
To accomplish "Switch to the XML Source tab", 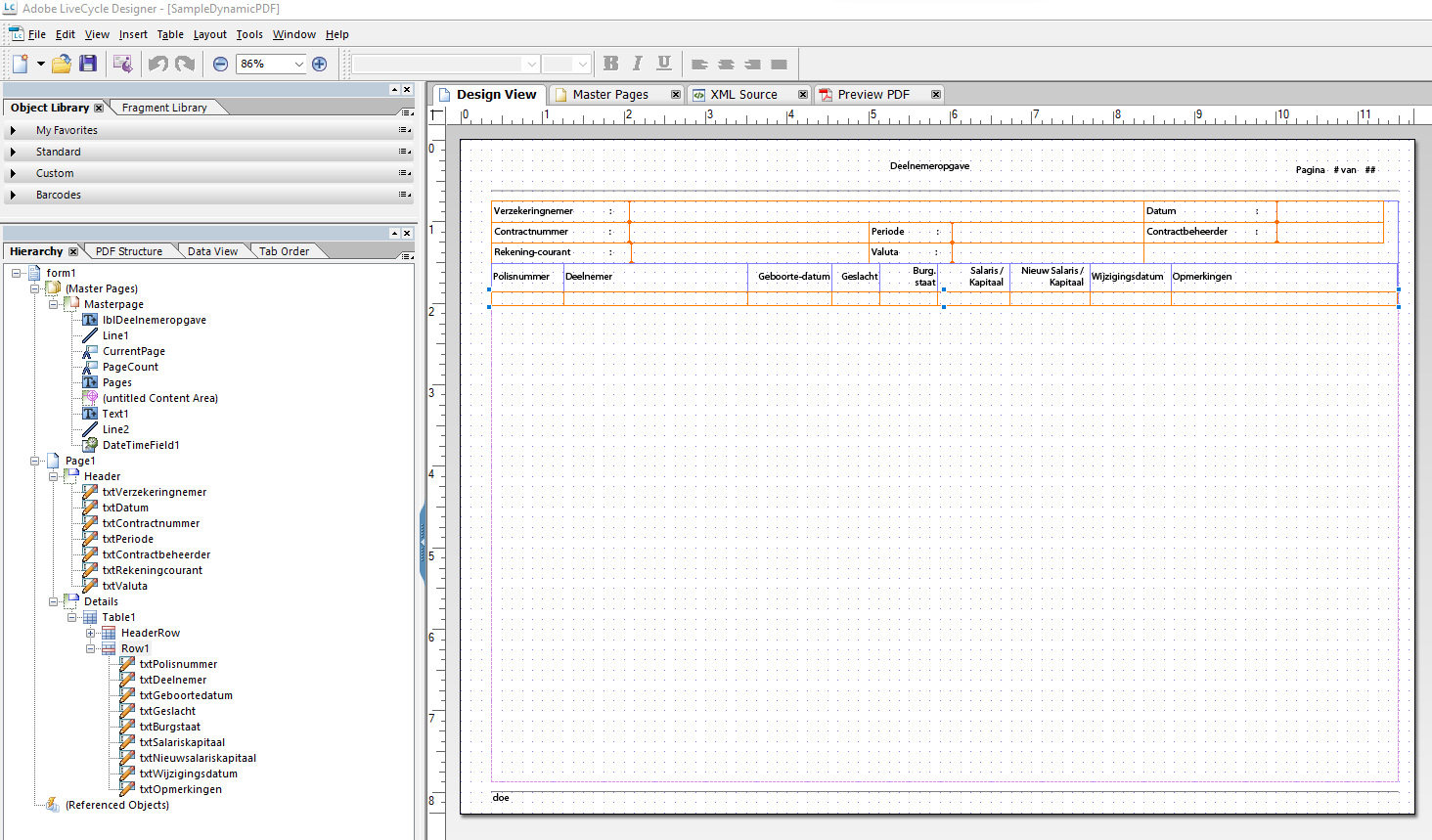I will tap(743, 95).
